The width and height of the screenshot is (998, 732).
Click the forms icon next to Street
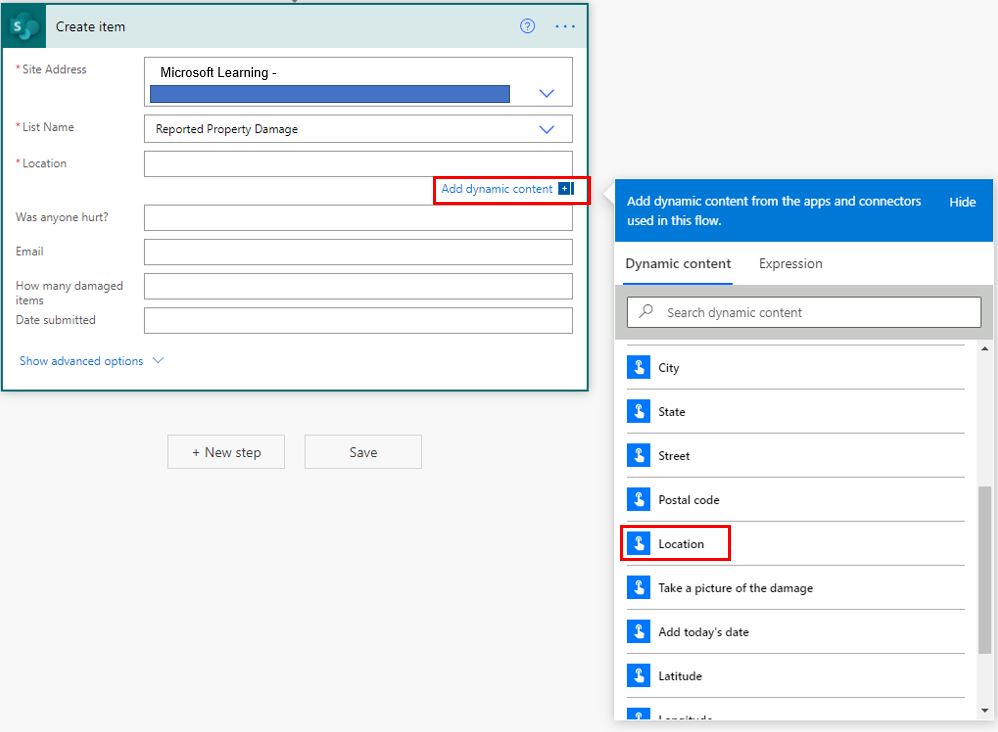tap(638, 455)
